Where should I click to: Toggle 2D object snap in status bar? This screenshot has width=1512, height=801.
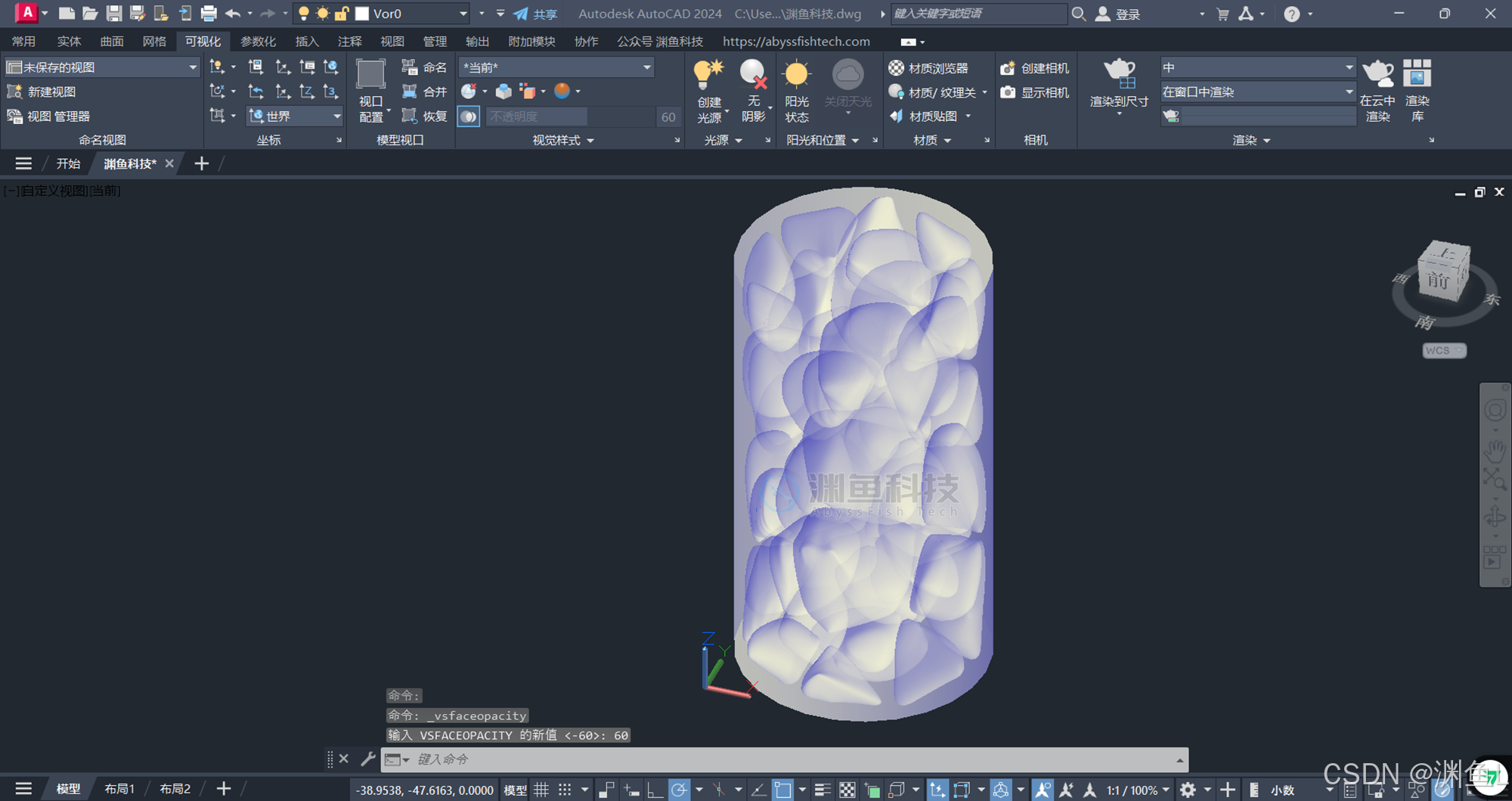pyautogui.click(x=782, y=790)
